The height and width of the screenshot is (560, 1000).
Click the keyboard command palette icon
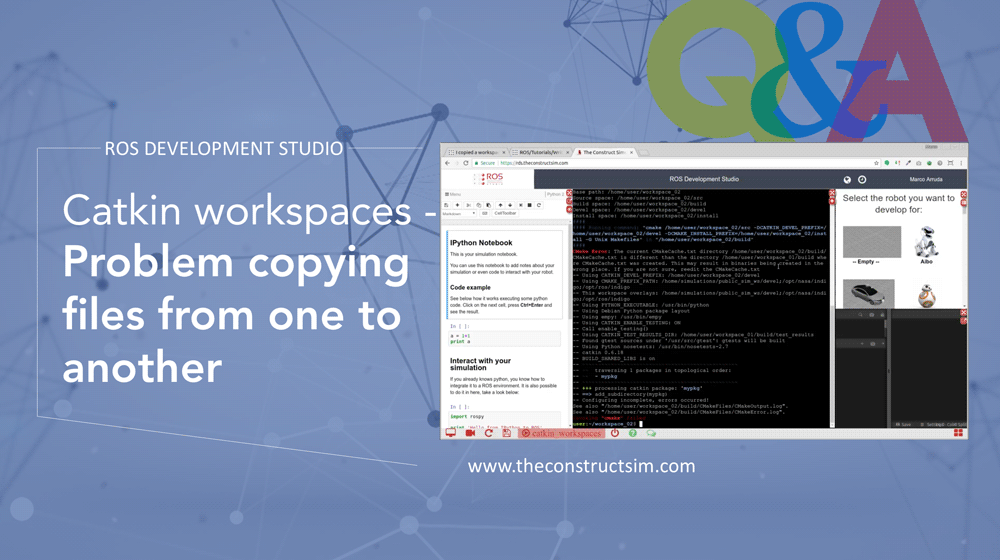tap(485, 214)
